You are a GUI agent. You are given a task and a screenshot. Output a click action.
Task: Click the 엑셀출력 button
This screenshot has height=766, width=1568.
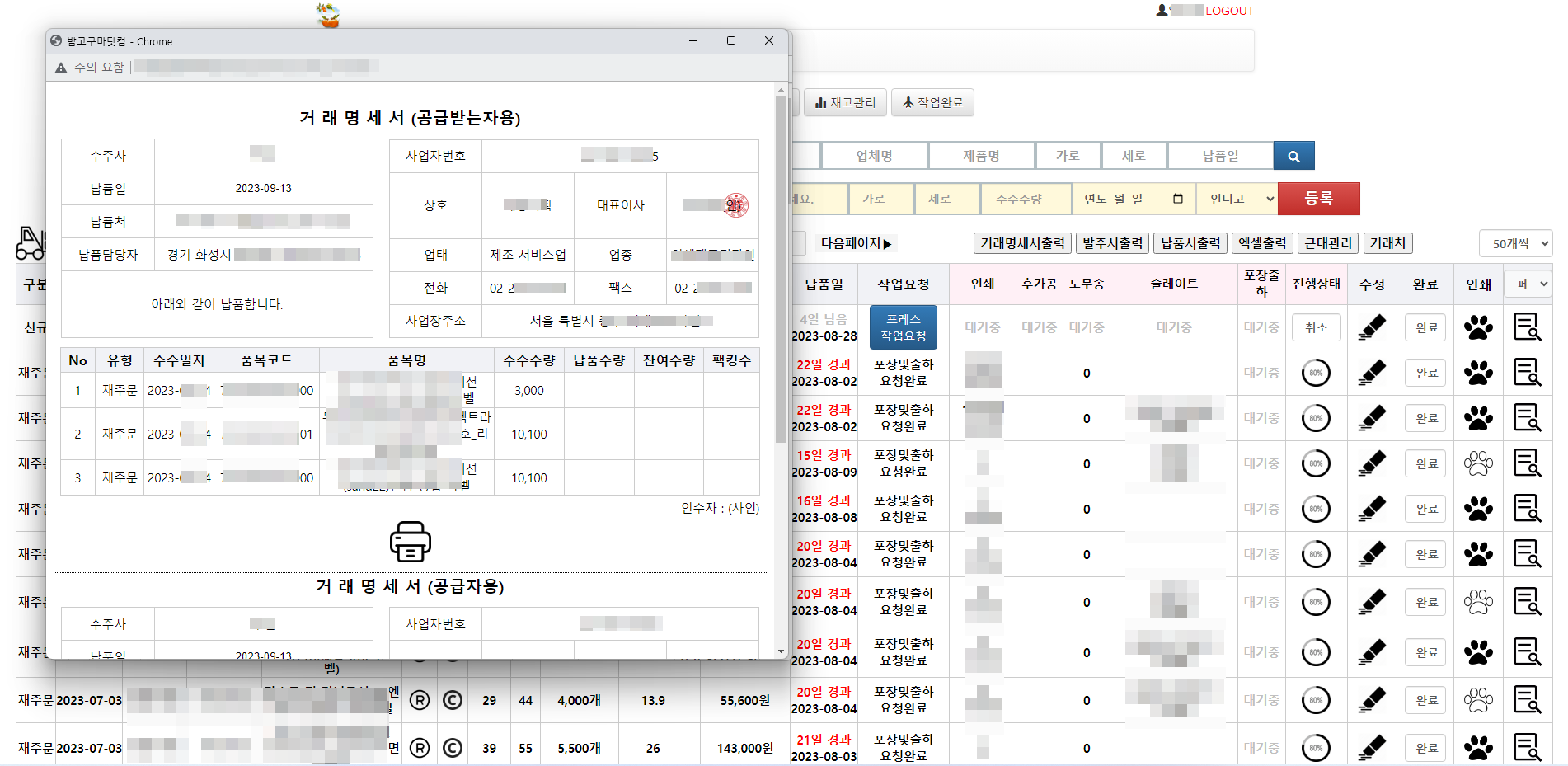click(x=1262, y=243)
